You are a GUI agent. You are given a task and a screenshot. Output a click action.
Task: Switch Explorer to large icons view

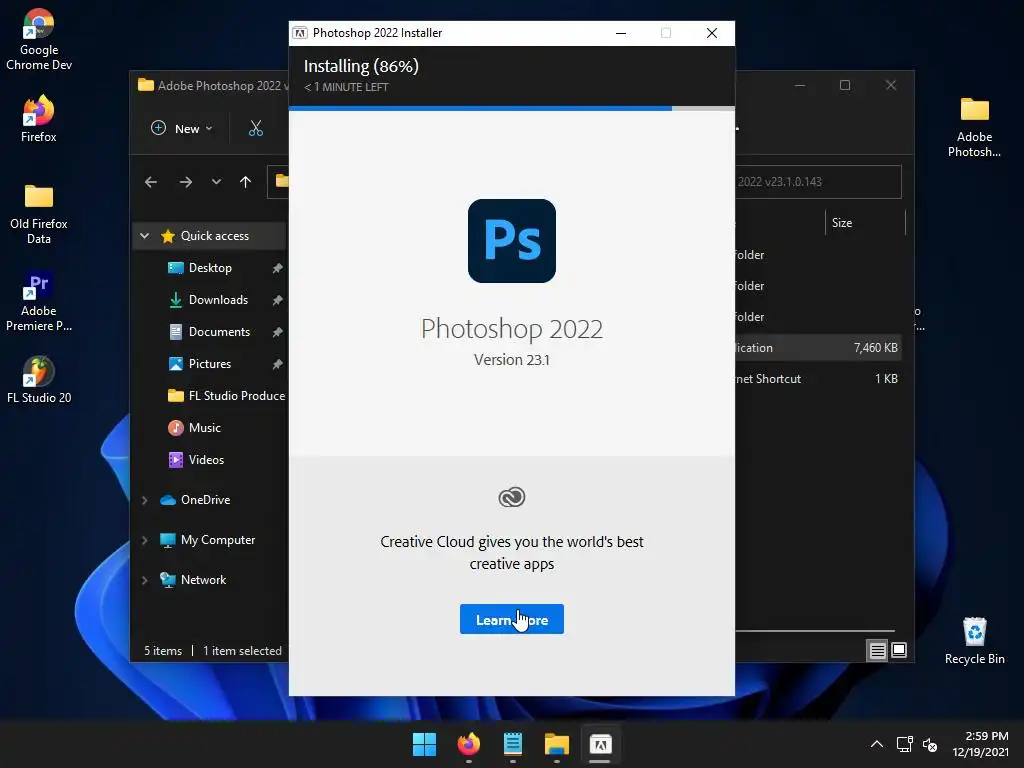(x=899, y=650)
